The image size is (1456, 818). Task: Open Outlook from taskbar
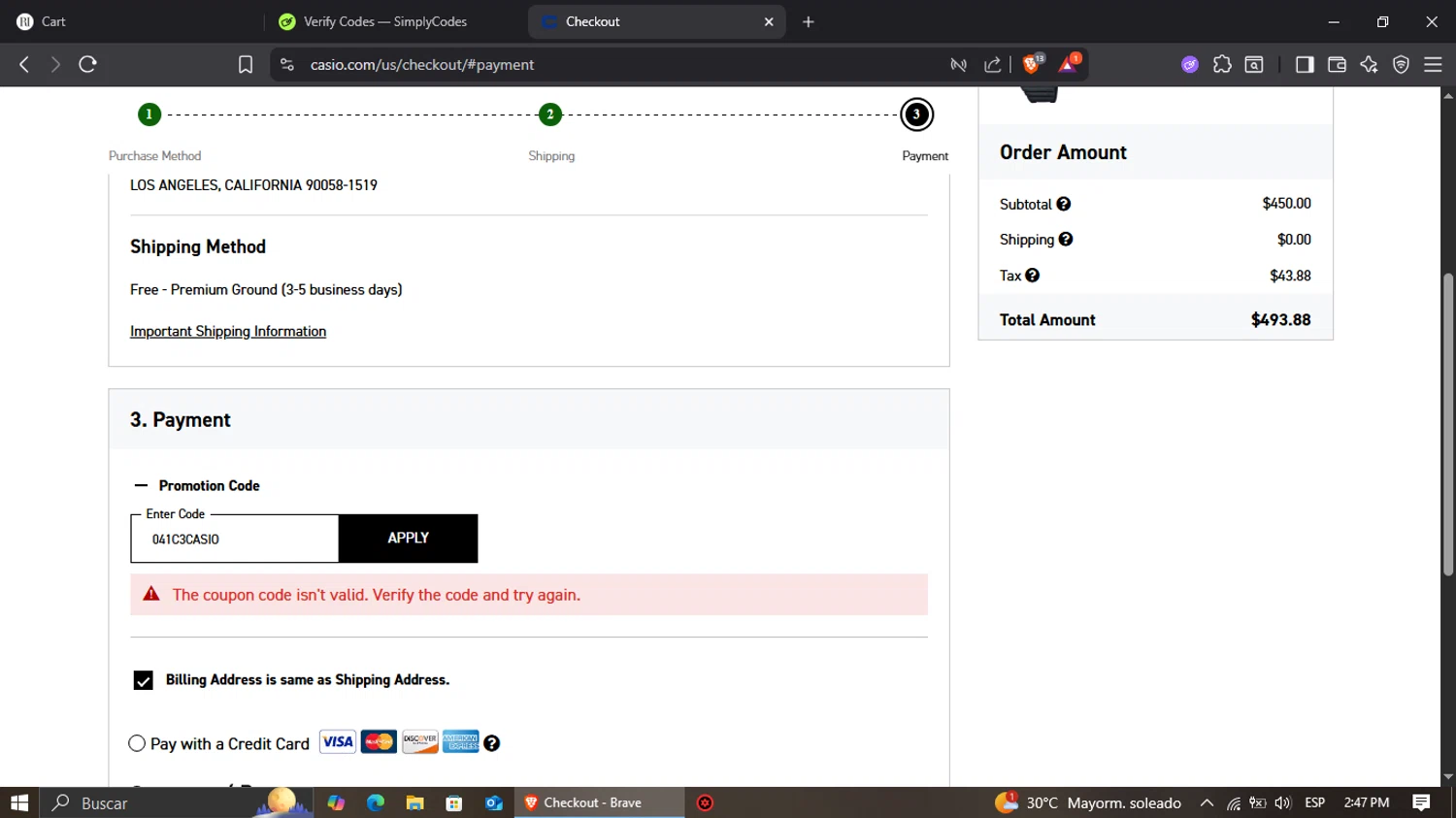coord(493,802)
